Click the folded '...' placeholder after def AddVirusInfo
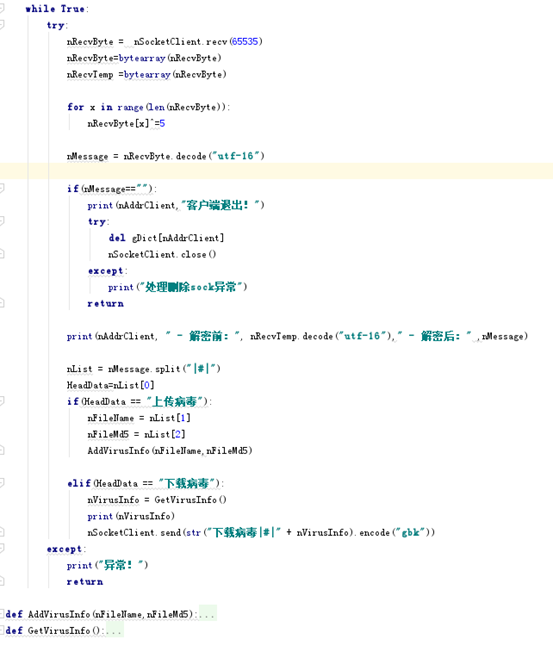Viewport: 553px width, 658px height. [x=207, y=614]
